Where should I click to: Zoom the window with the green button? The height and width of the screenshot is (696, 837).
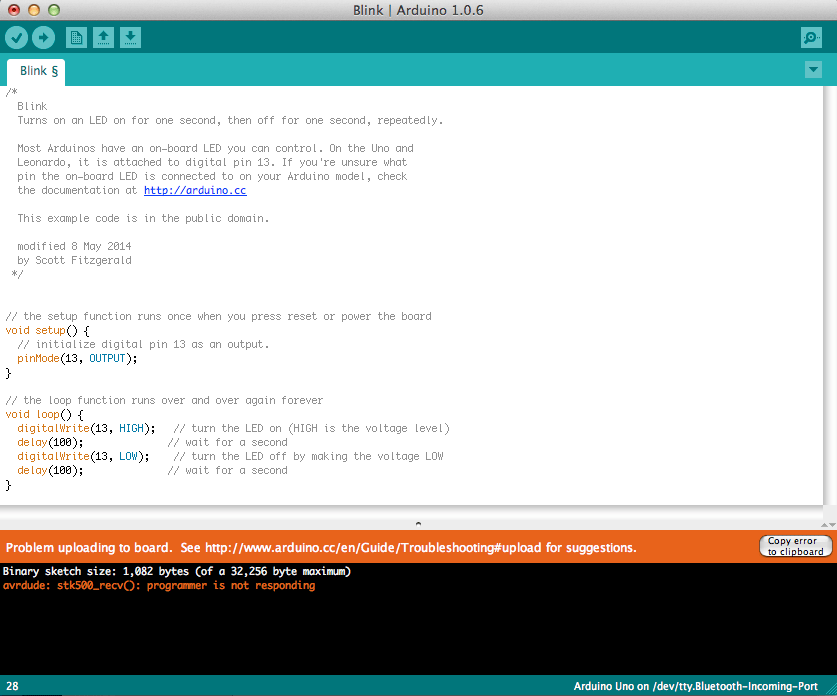(x=54, y=10)
